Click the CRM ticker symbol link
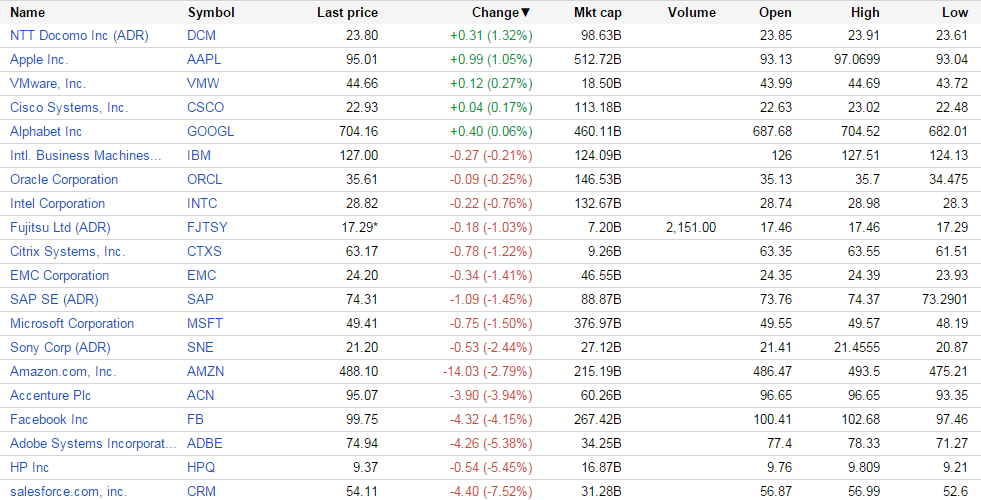This screenshot has width=981, height=500. point(201,491)
